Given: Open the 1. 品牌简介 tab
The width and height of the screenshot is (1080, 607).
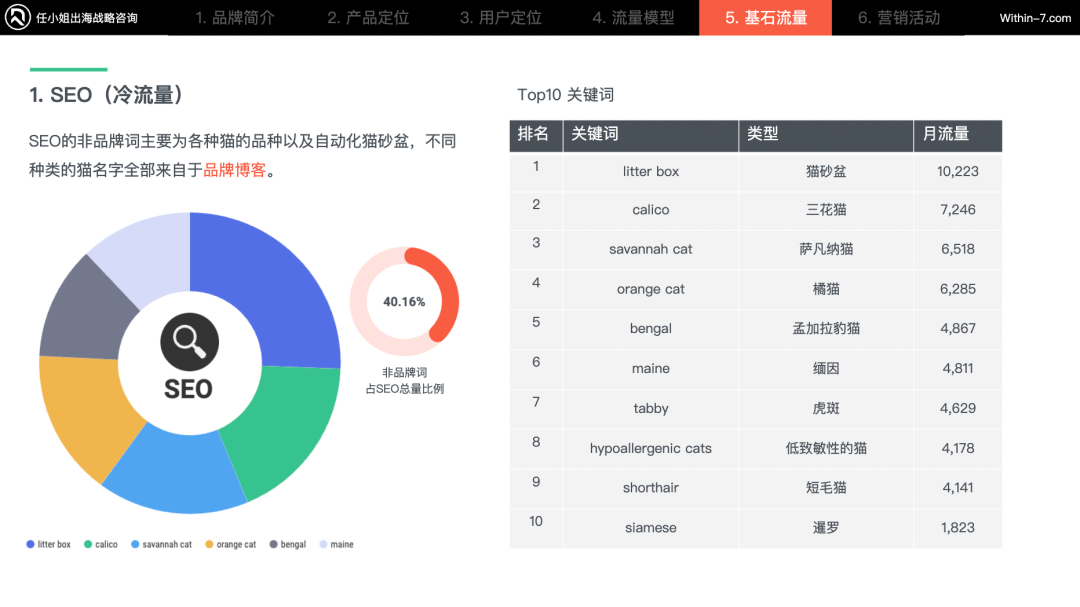Looking at the screenshot, I should click(235, 18).
